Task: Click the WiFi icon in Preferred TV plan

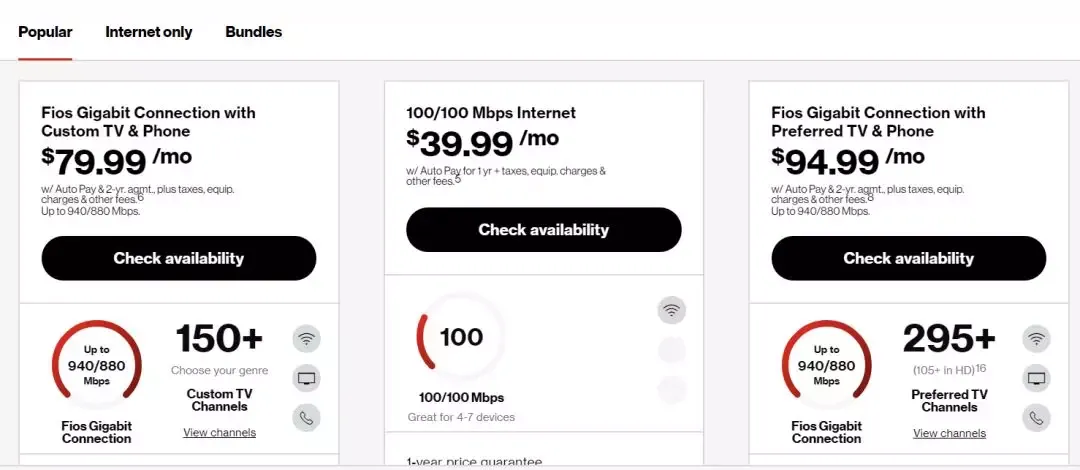Action: point(1037,338)
